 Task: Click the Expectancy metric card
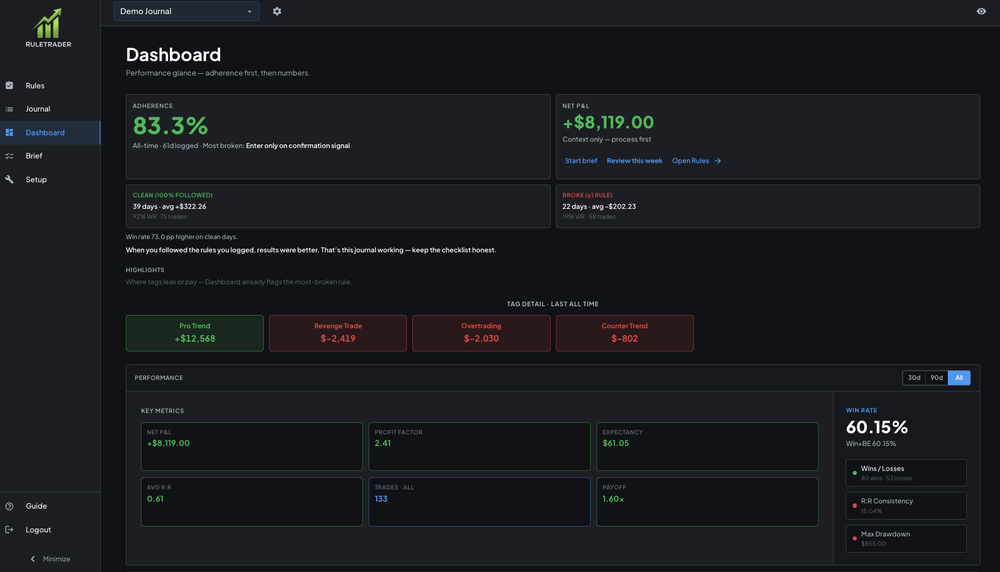pyautogui.click(x=707, y=446)
